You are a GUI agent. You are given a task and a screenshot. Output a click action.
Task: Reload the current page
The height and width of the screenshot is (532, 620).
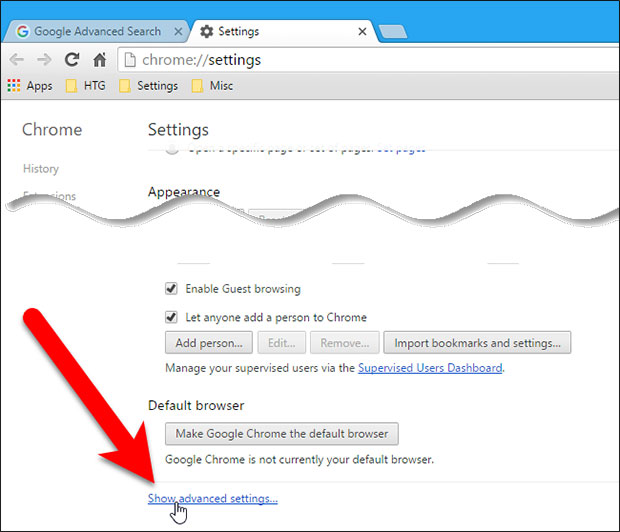[x=72, y=60]
